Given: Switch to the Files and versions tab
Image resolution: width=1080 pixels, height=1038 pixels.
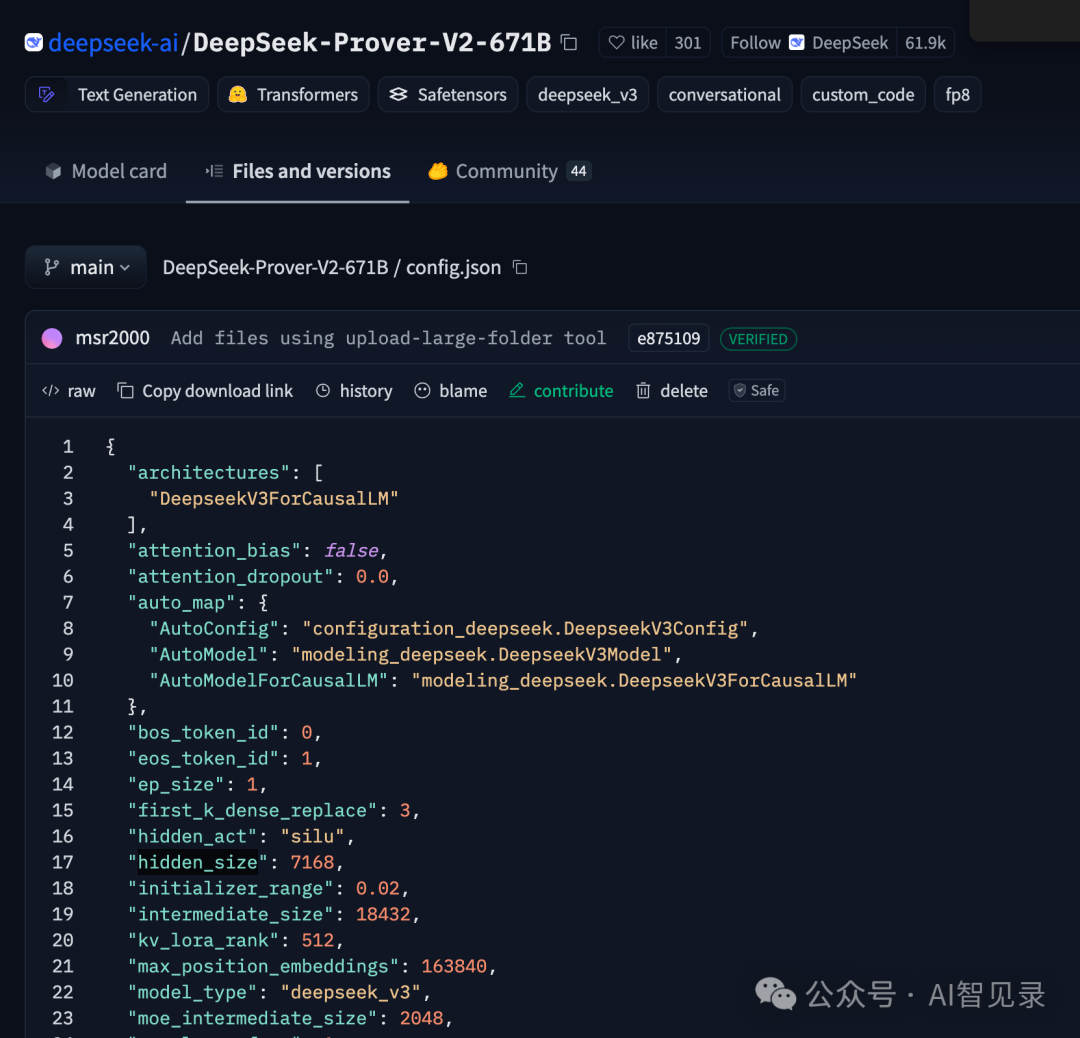Looking at the screenshot, I should [298, 171].
